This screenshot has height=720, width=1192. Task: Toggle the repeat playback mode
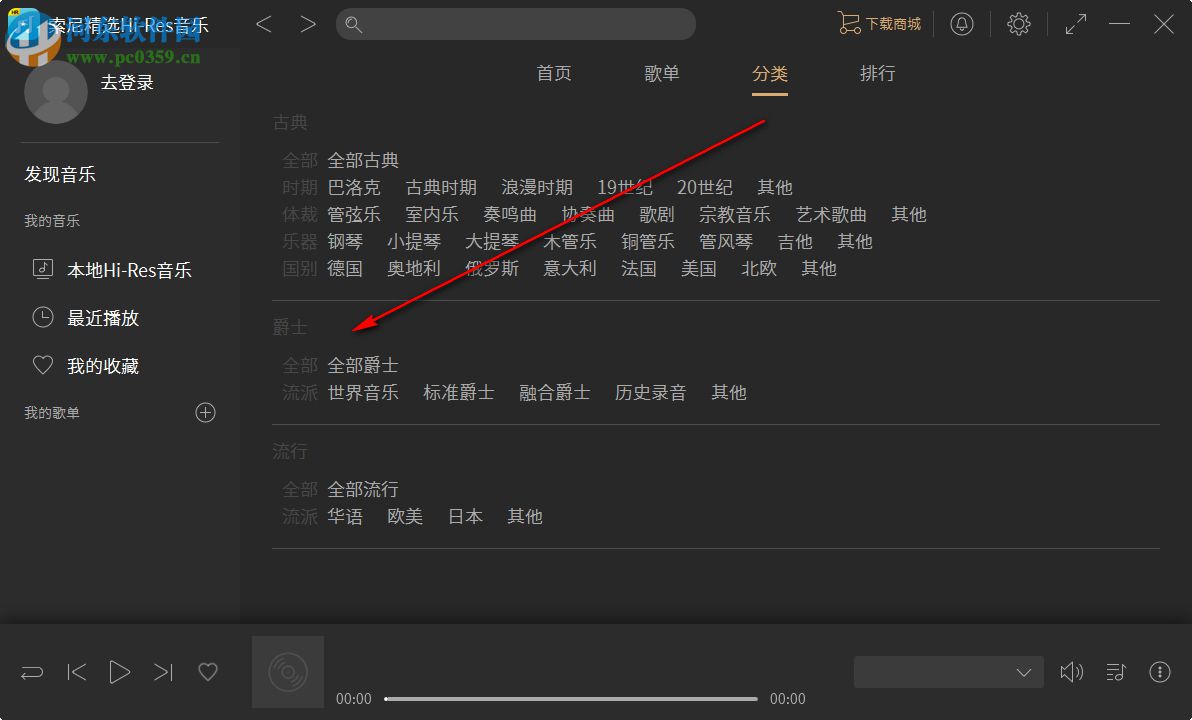(31, 672)
